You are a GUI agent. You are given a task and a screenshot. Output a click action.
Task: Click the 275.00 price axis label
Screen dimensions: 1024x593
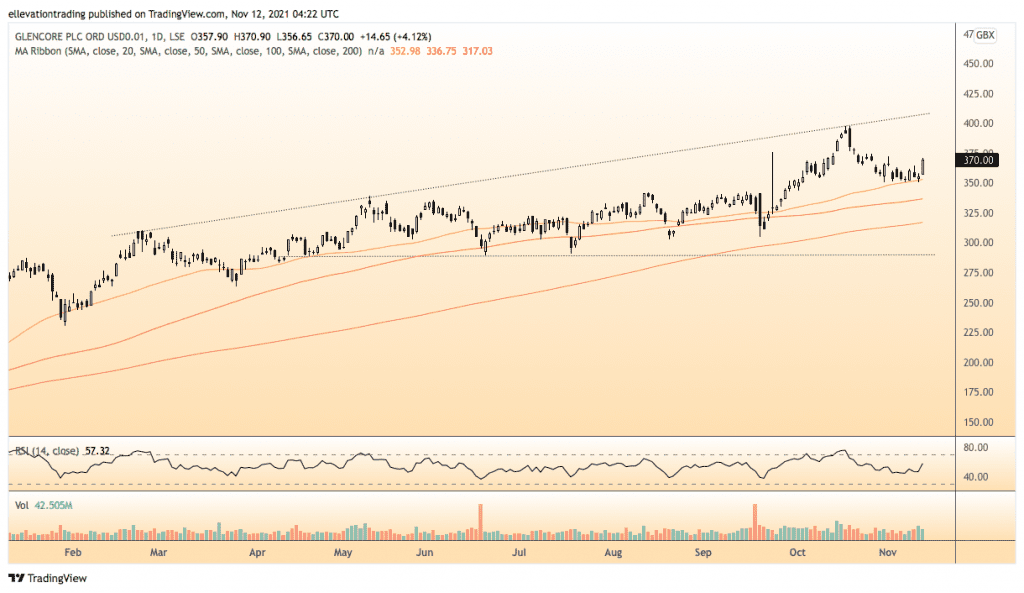(x=978, y=273)
